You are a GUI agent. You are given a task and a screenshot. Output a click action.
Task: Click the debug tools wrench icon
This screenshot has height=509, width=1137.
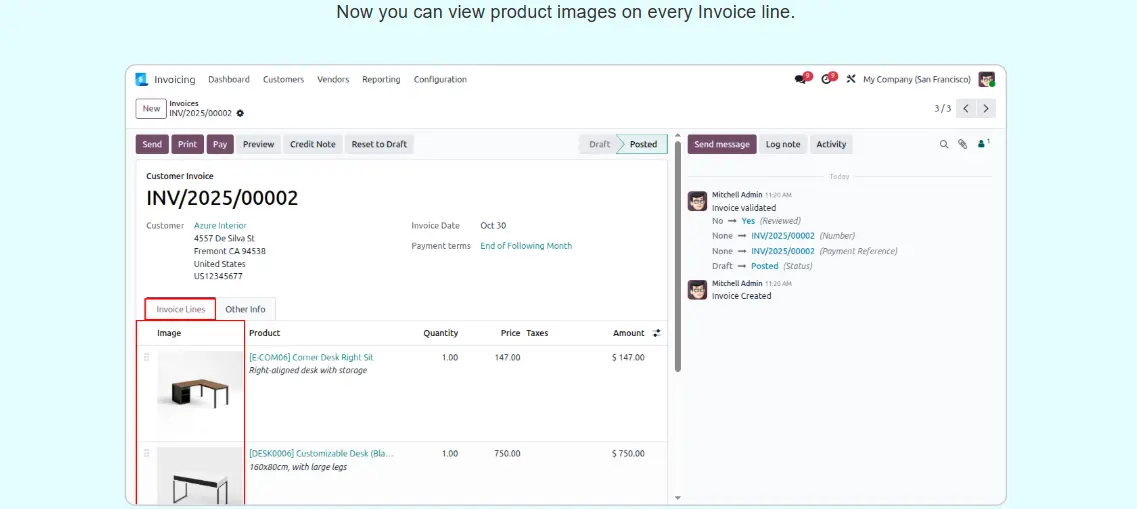[x=851, y=80]
